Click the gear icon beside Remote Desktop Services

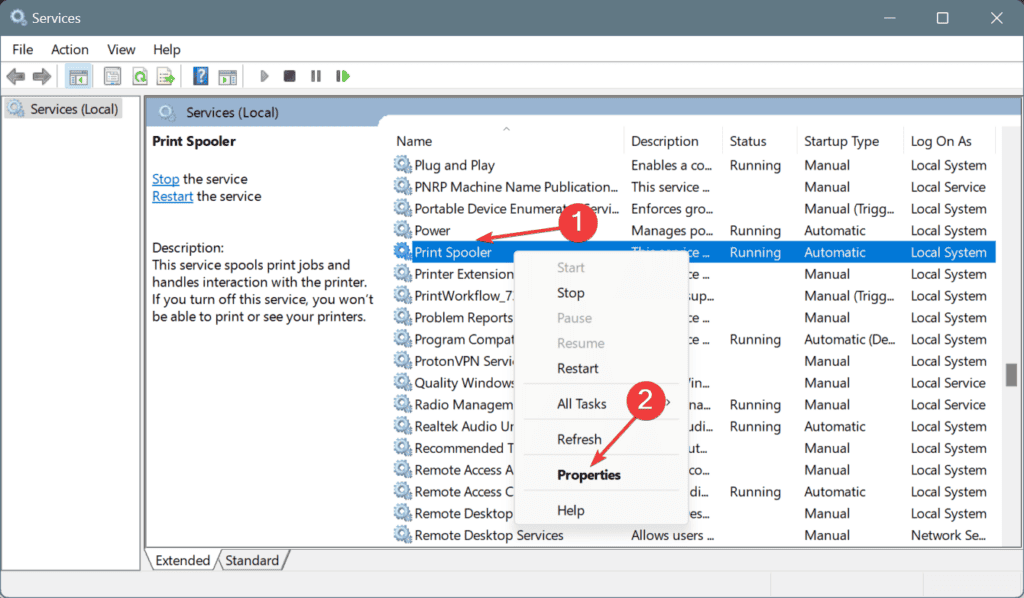402,535
